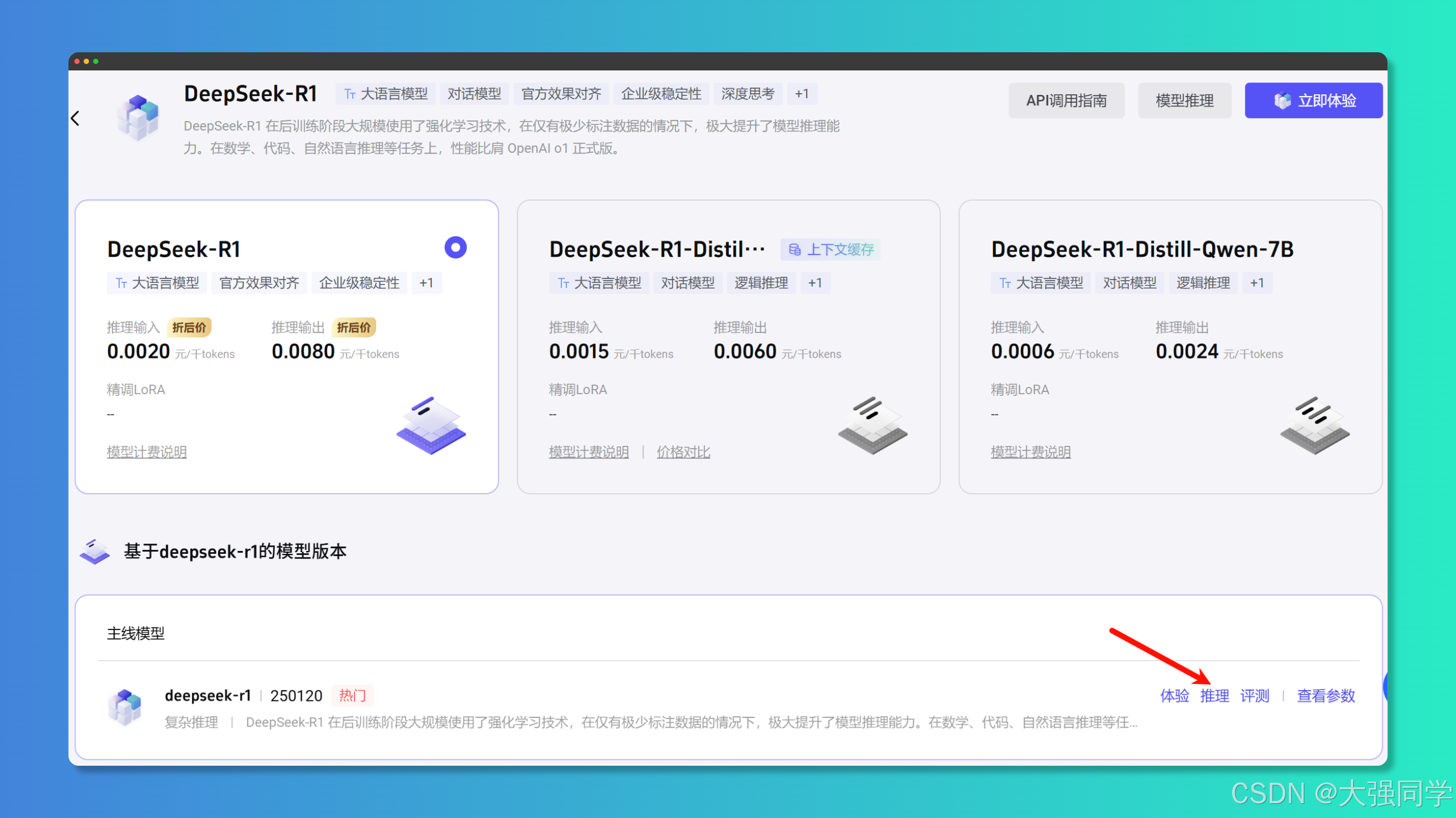Click 查看参数 for deepseek-r1
This screenshot has width=1456, height=818.
coord(1325,695)
